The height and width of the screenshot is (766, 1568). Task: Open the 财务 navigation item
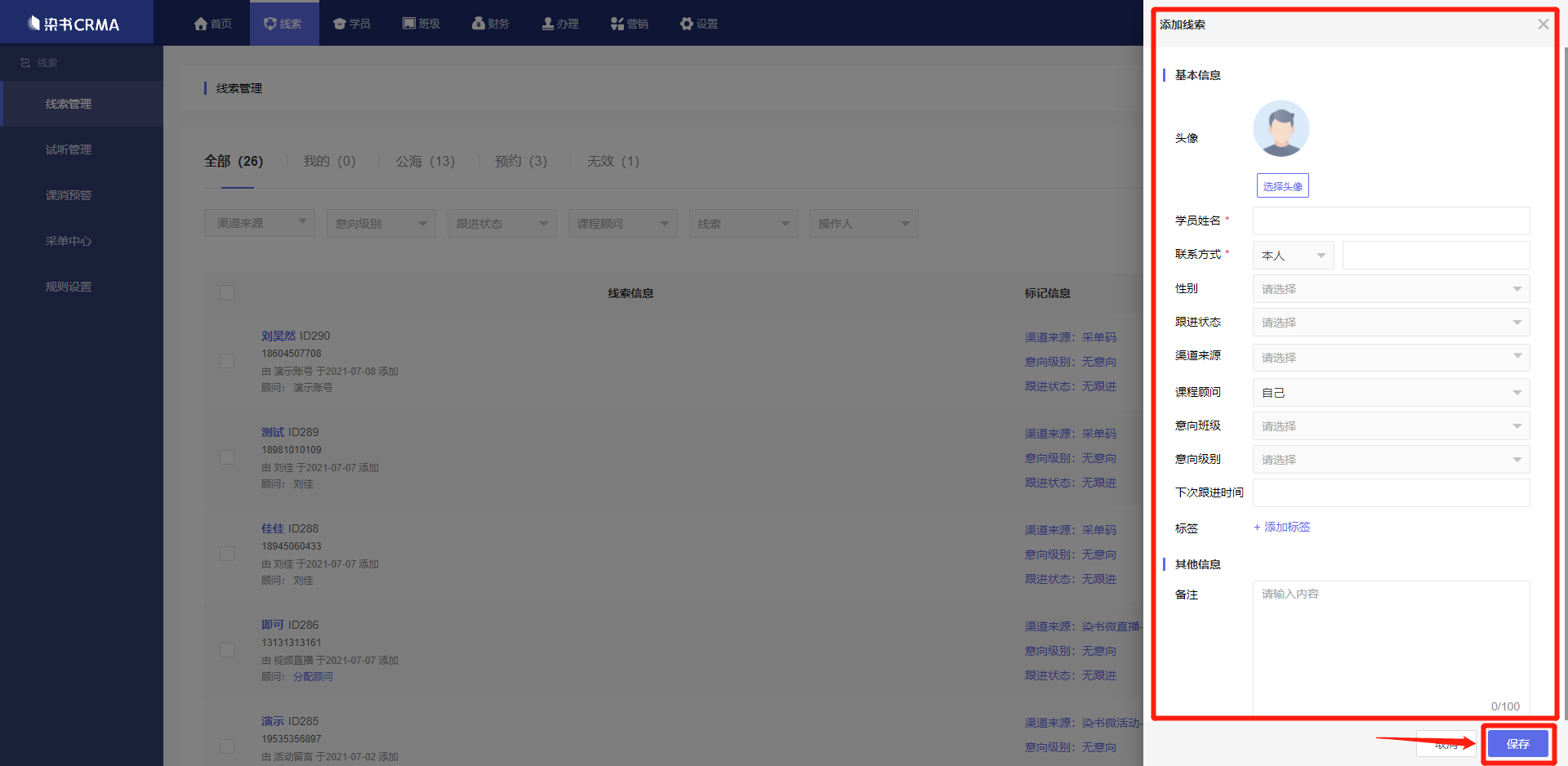491,24
